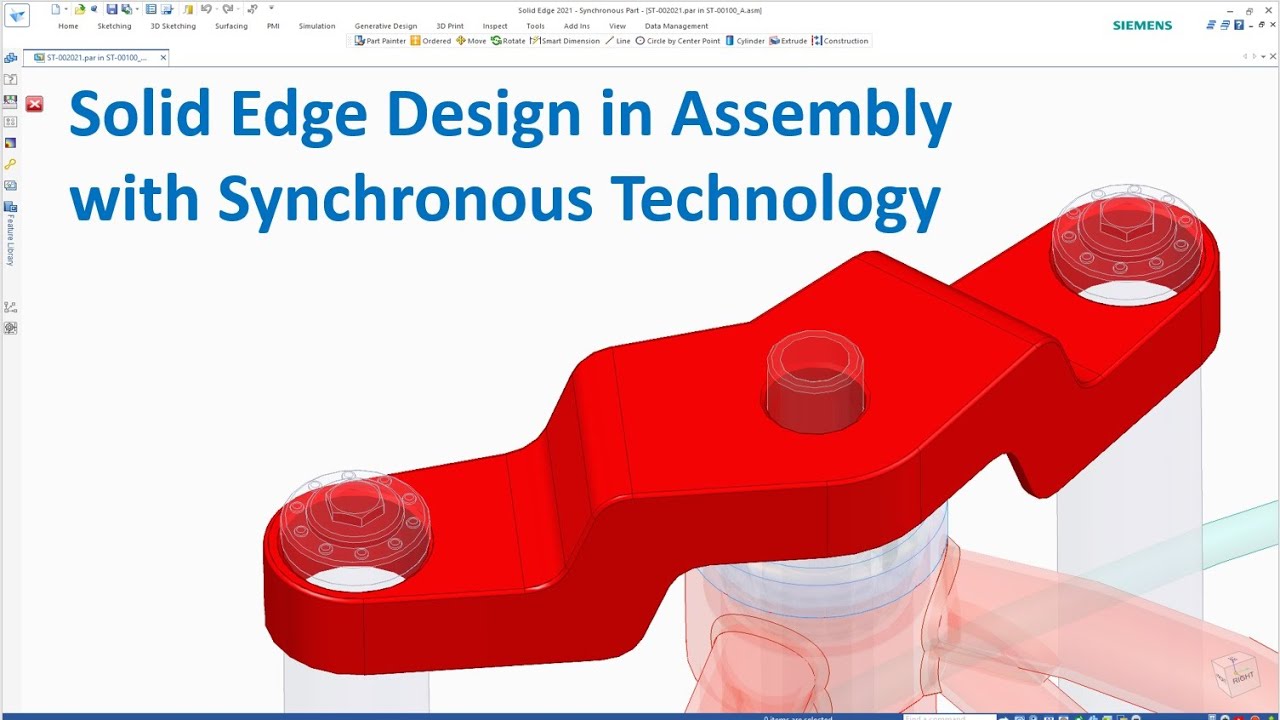Select the ST-002021.par document tab
The width and height of the screenshot is (1280, 720).
coord(96,57)
